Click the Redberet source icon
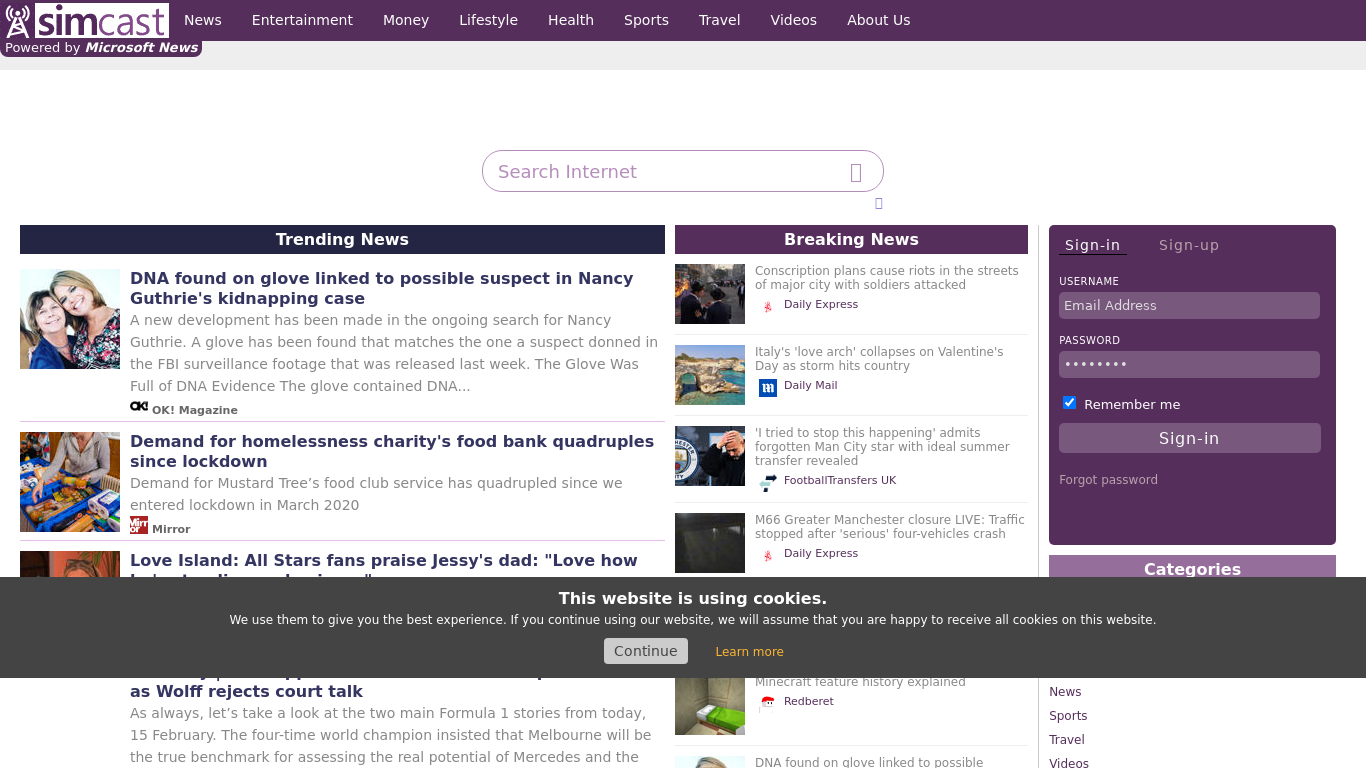 (x=767, y=702)
